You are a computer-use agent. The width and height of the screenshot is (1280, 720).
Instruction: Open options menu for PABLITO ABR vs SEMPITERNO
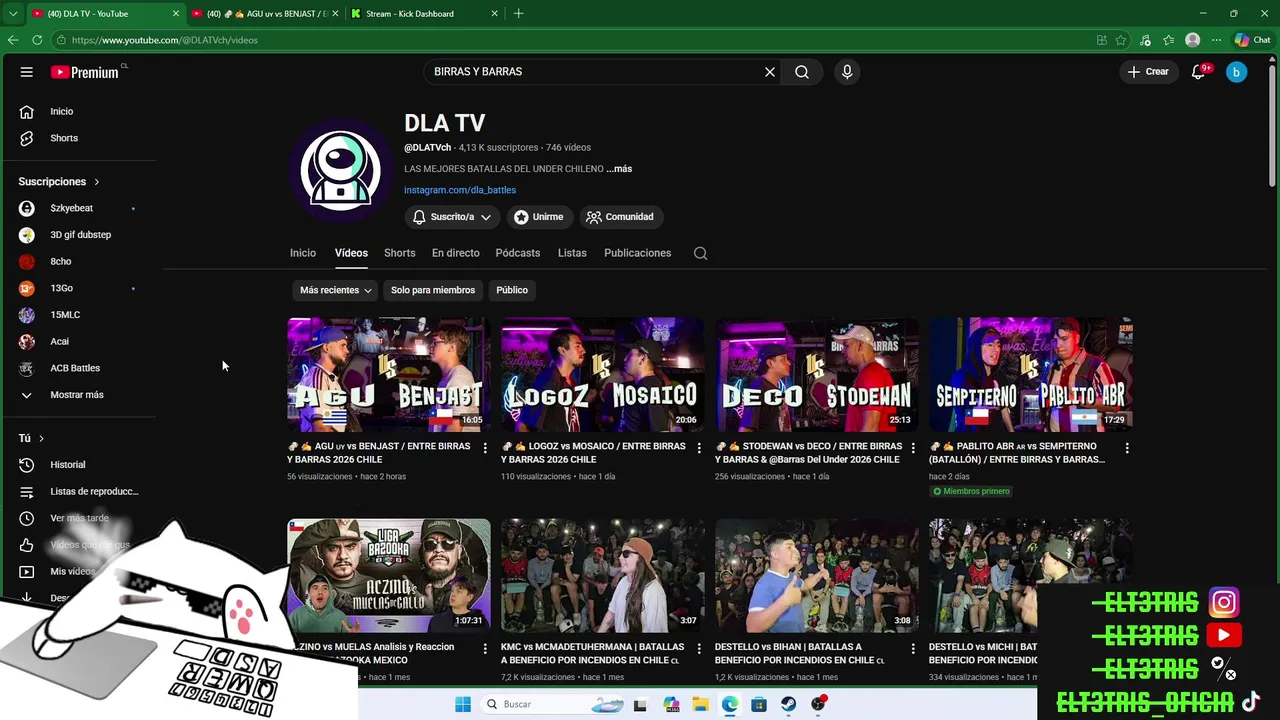[x=1127, y=448]
